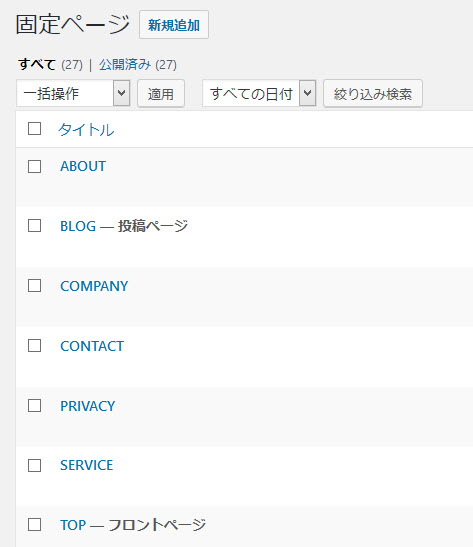Filter by 公開済み pages
This screenshot has height=547, width=473.
click(125, 65)
